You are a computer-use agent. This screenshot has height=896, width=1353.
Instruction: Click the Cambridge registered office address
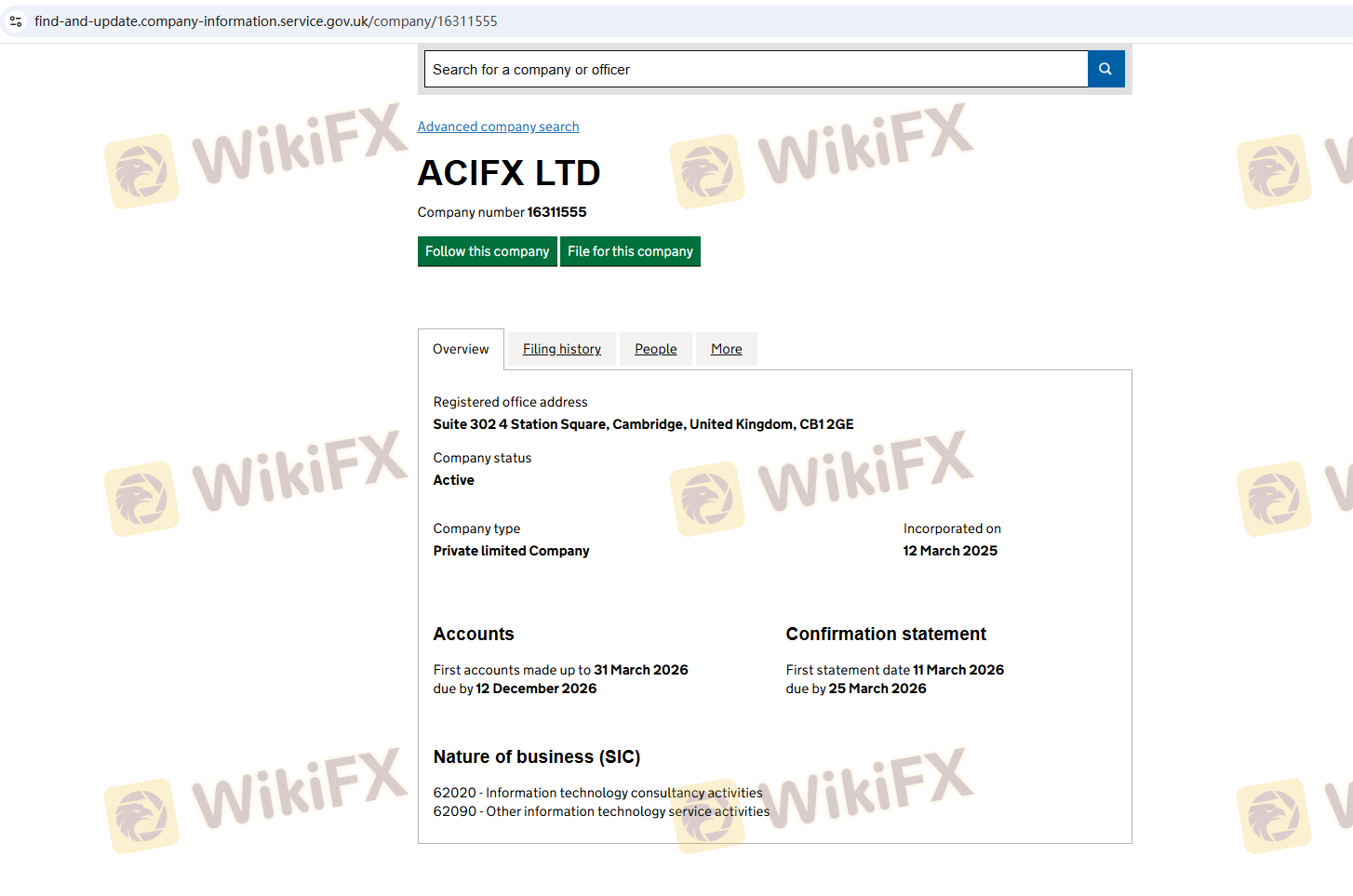pos(643,424)
